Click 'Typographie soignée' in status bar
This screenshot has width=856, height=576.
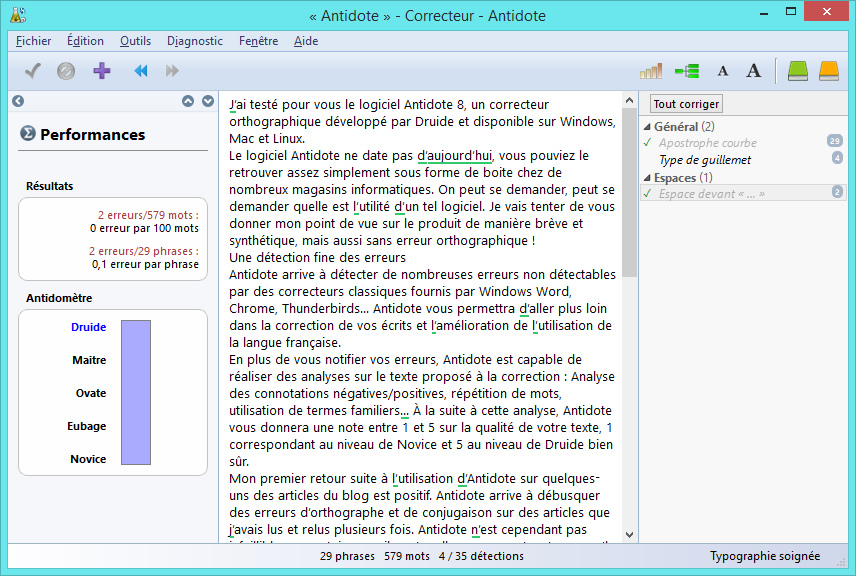coord(765,556)
